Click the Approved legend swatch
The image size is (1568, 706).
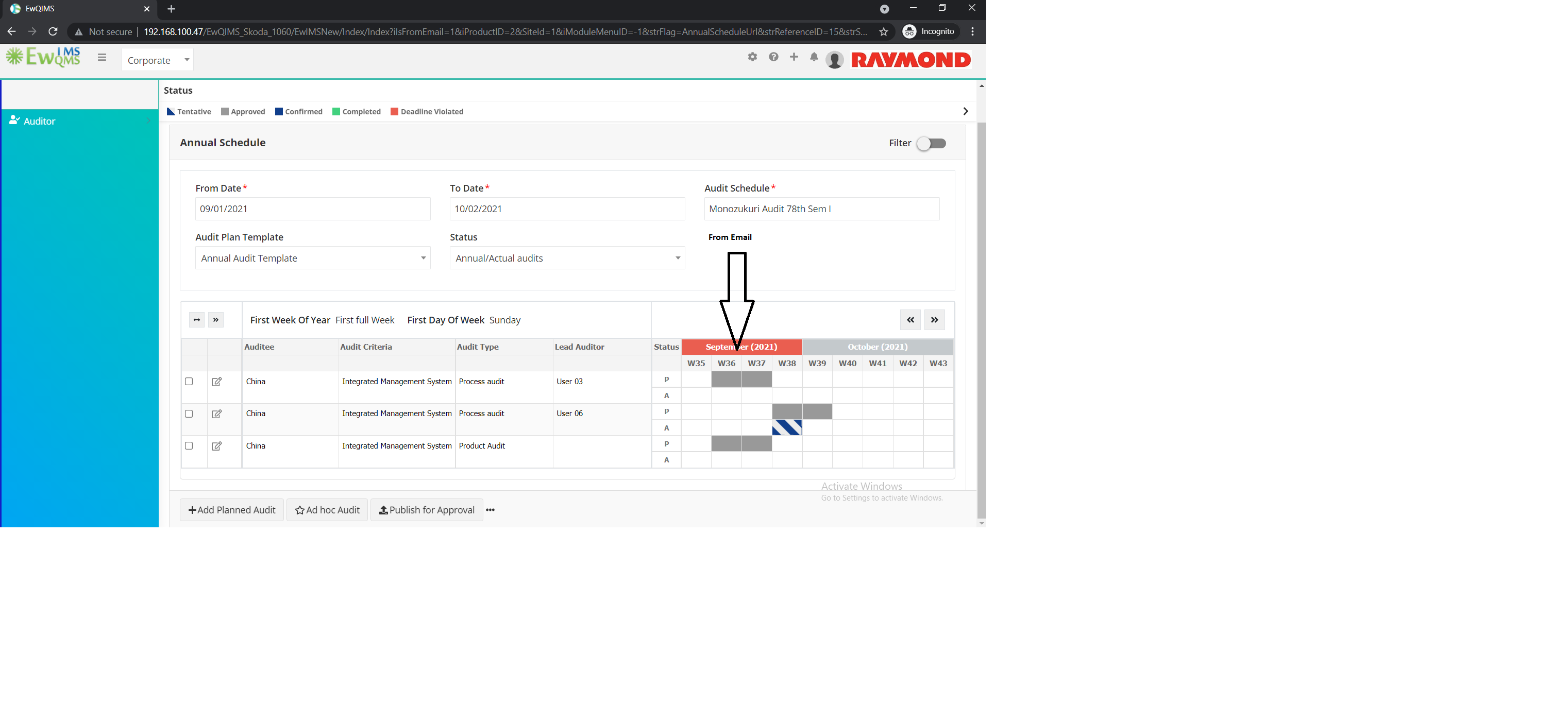click(225, 111)
